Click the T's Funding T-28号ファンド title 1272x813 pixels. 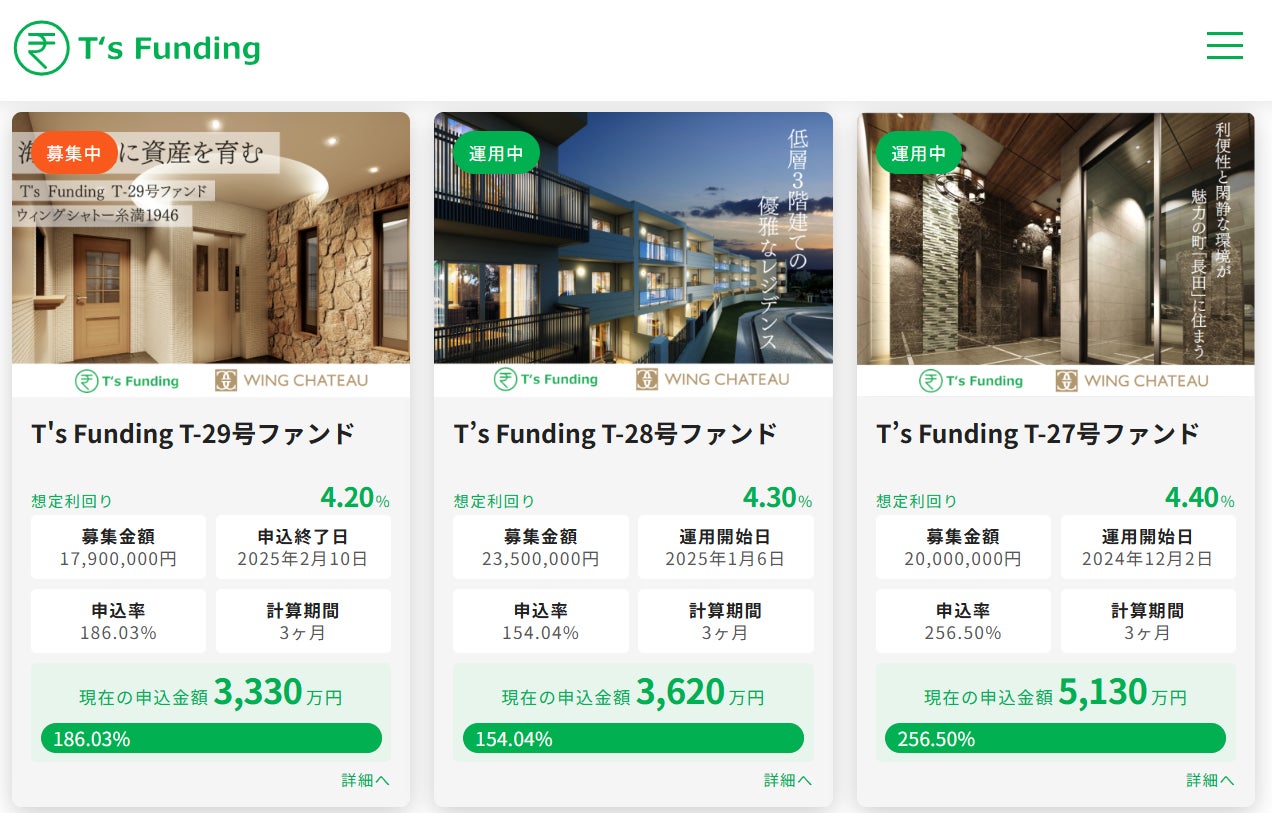[x=615, y=434]
